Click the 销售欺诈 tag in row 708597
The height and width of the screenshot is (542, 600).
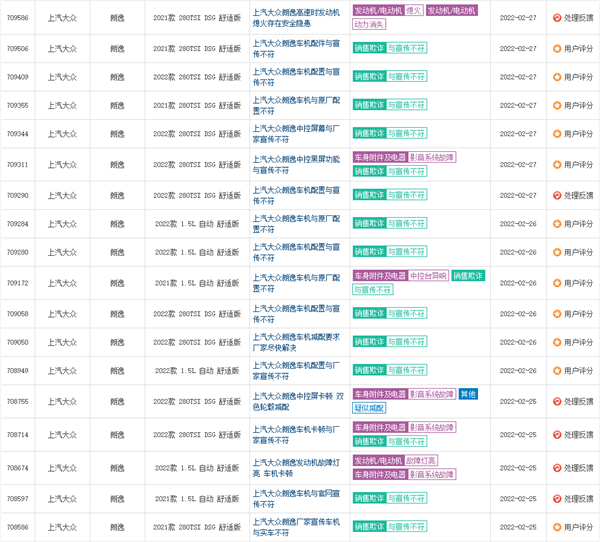pyautogui.click(x=369, y=498)
